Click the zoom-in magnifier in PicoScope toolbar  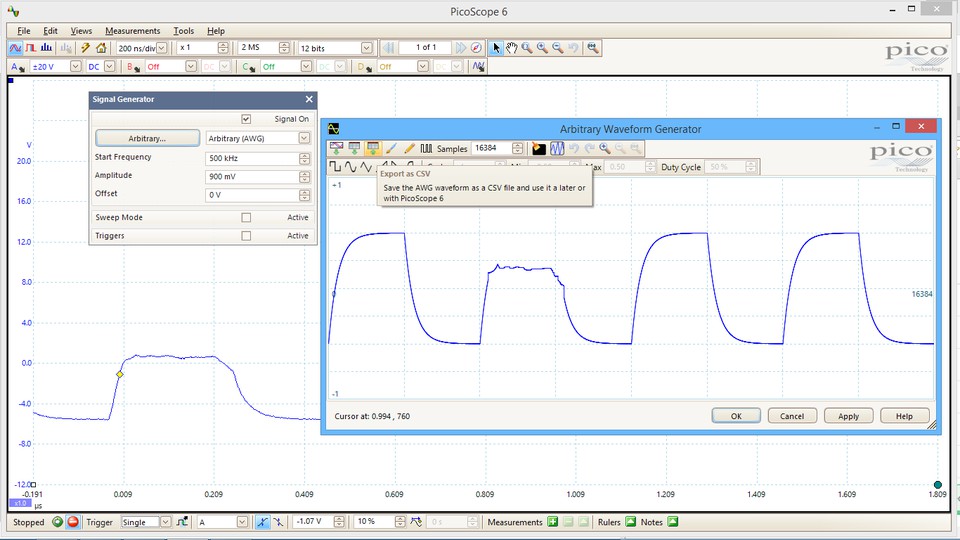coord(542,48)
